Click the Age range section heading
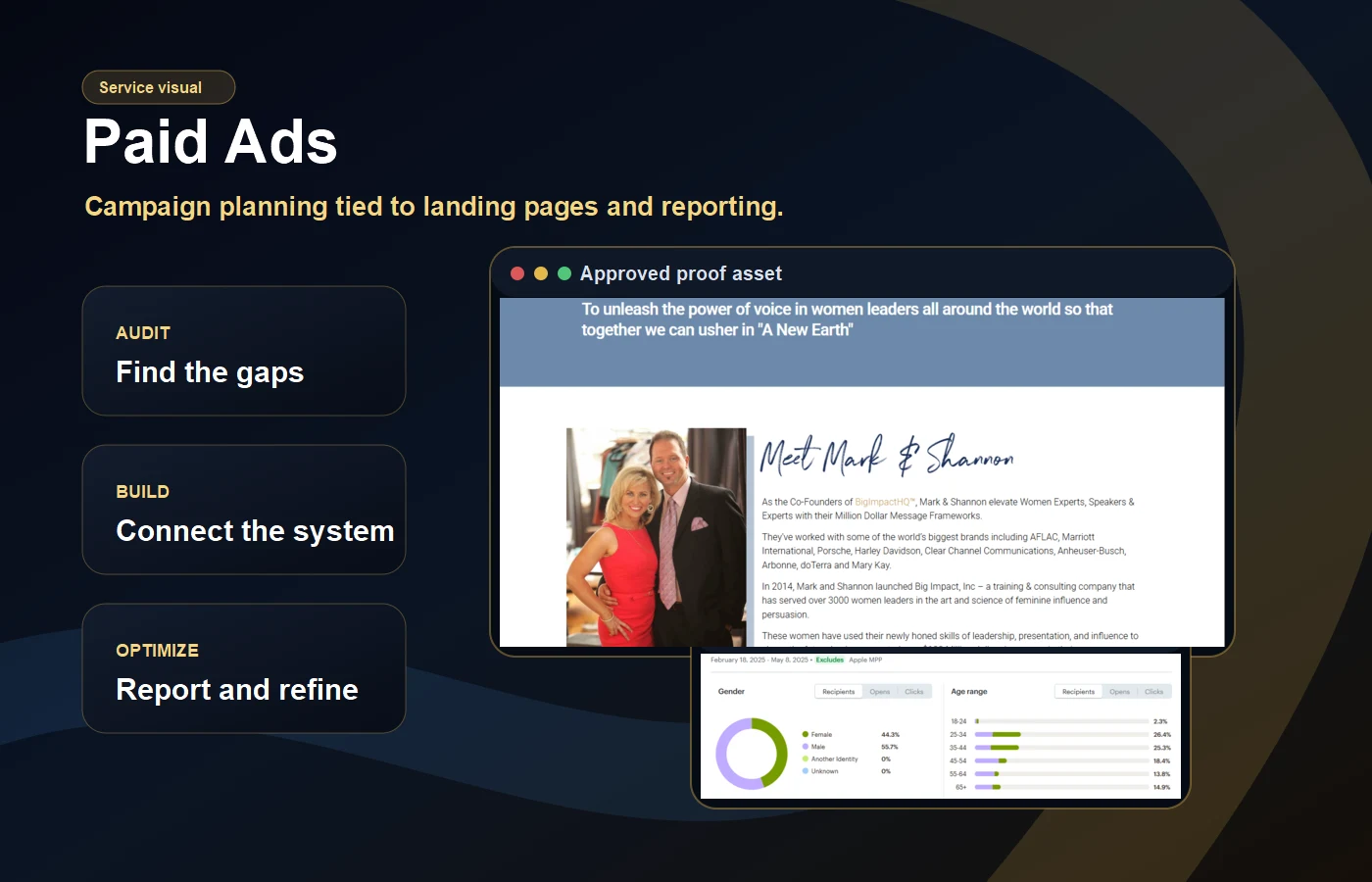This screenshot has height=882, width=1372. [x=969, y=692]
